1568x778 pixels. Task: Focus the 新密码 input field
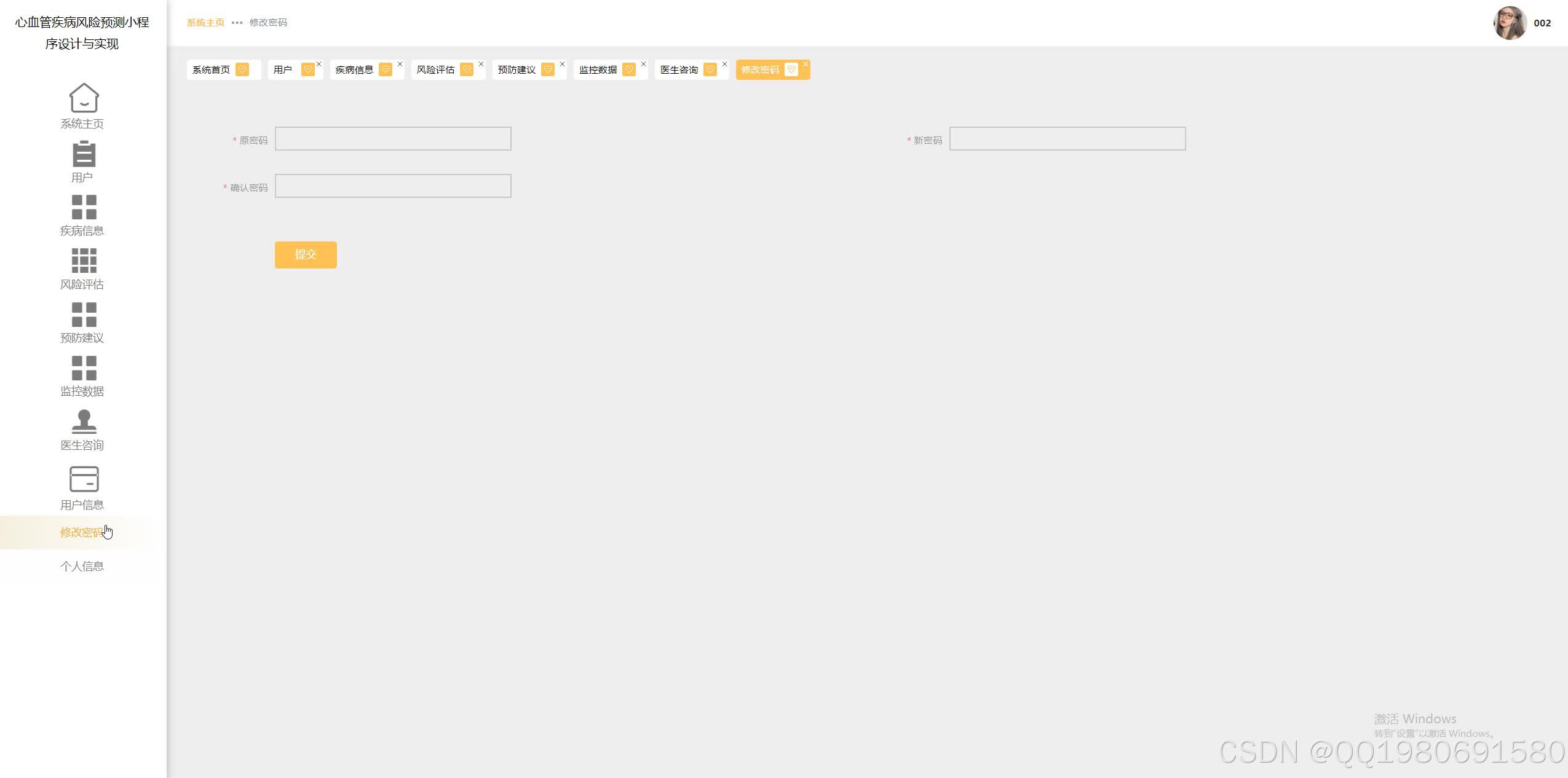[x=1067, y=139]
